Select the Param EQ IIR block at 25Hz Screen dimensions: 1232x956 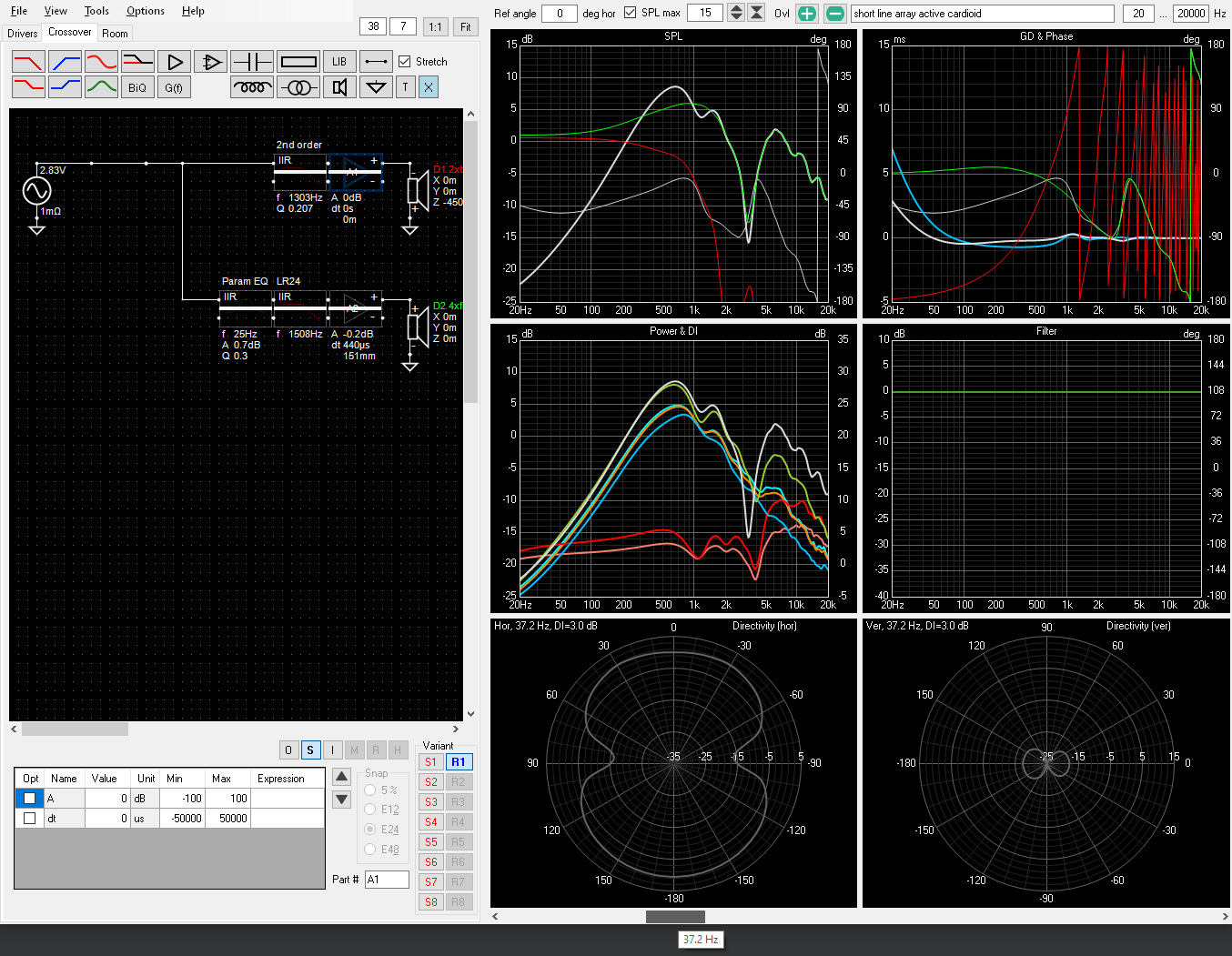pyautogui.click(x=246, y=309)
